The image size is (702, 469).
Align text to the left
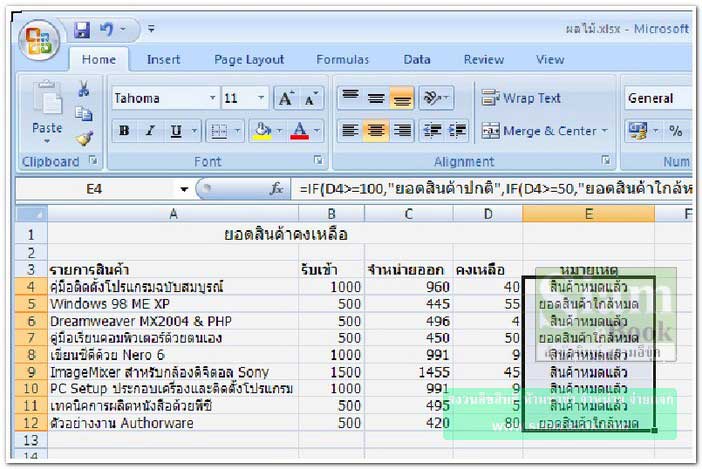click(x=350, y=131)
